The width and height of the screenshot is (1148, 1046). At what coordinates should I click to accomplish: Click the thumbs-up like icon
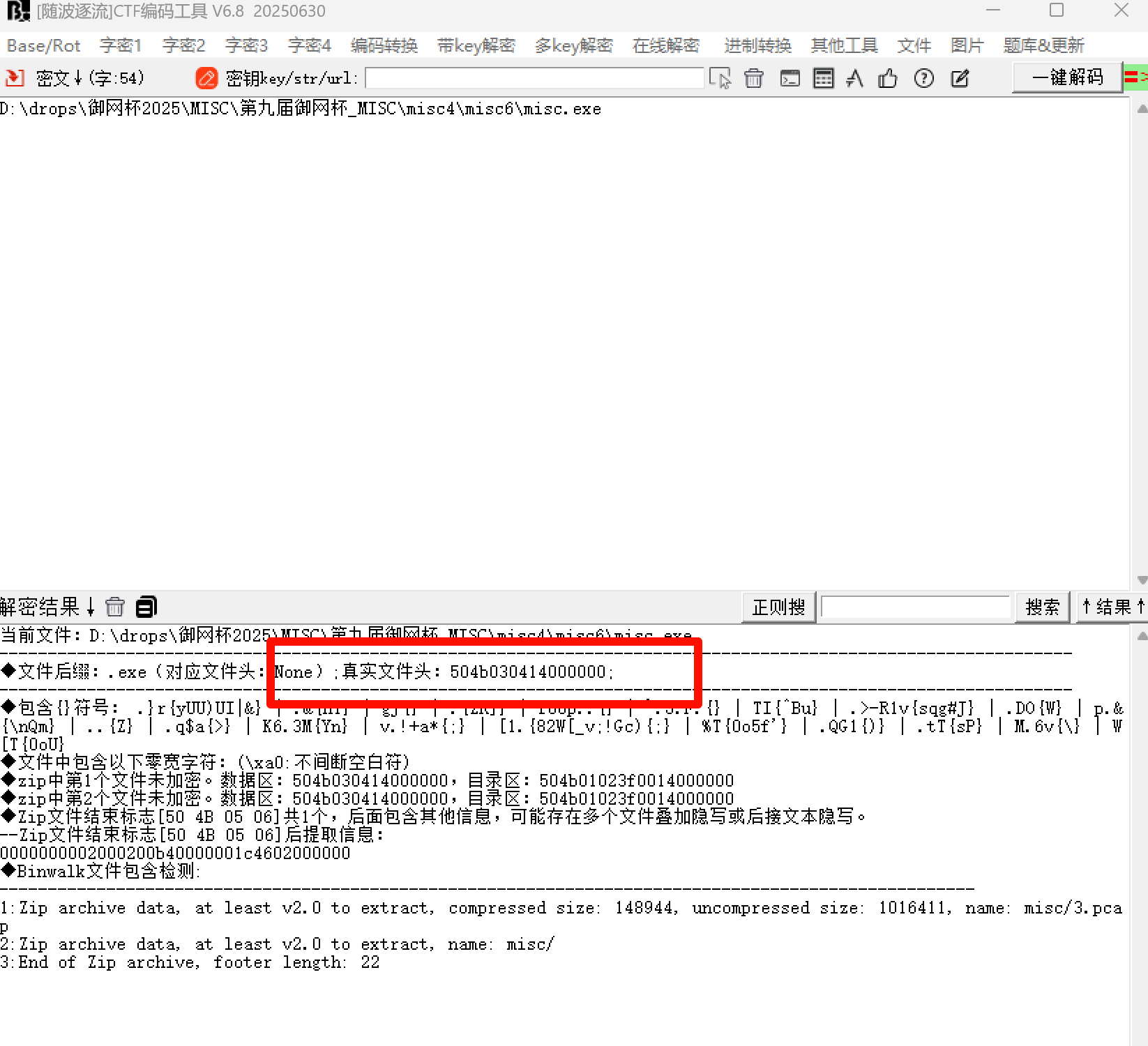(888, 78)
